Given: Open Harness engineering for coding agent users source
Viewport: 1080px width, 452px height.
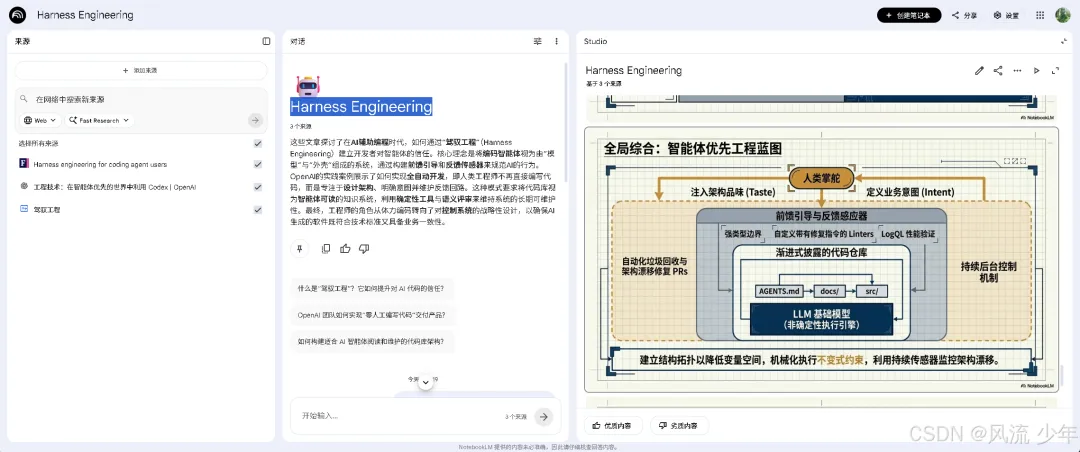Looking at the screenshot, I should (x=100, y=164).
